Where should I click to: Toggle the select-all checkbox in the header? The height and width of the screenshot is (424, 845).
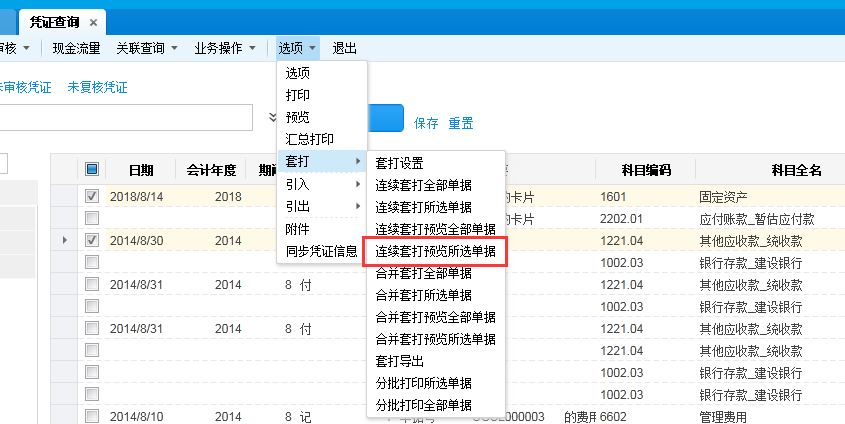(92, 169)
